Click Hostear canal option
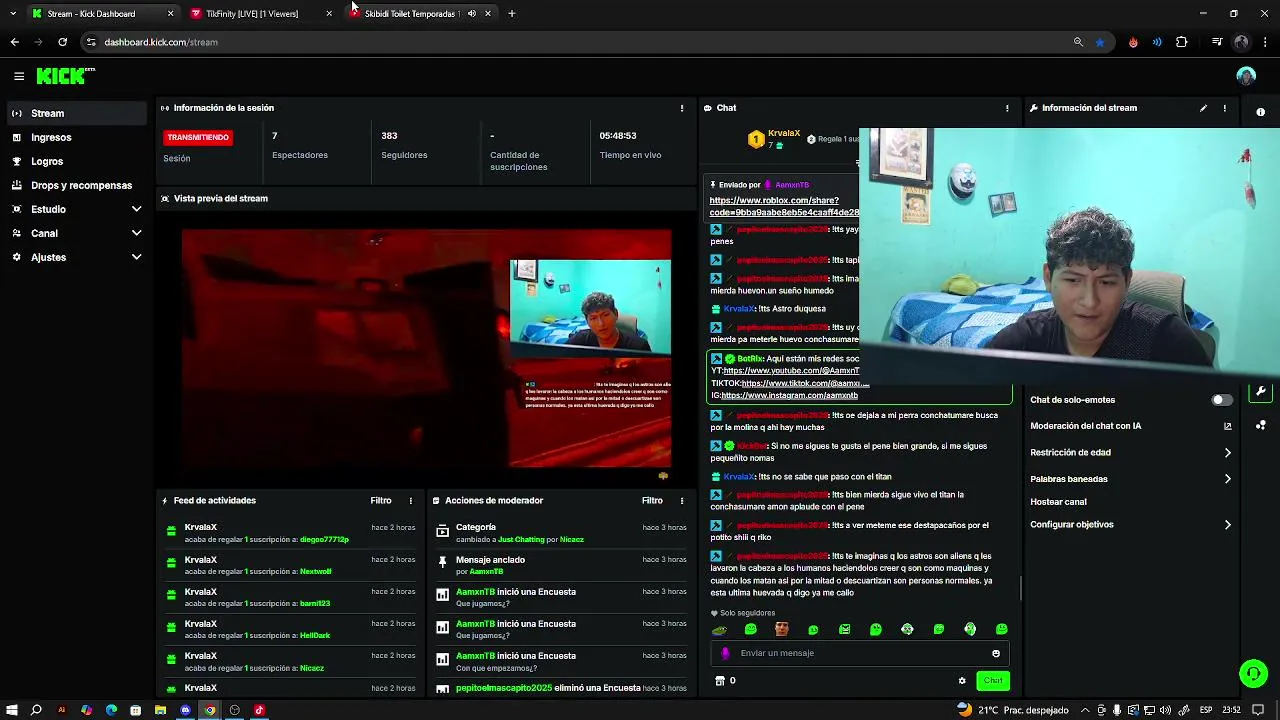 pos(1058,502)
